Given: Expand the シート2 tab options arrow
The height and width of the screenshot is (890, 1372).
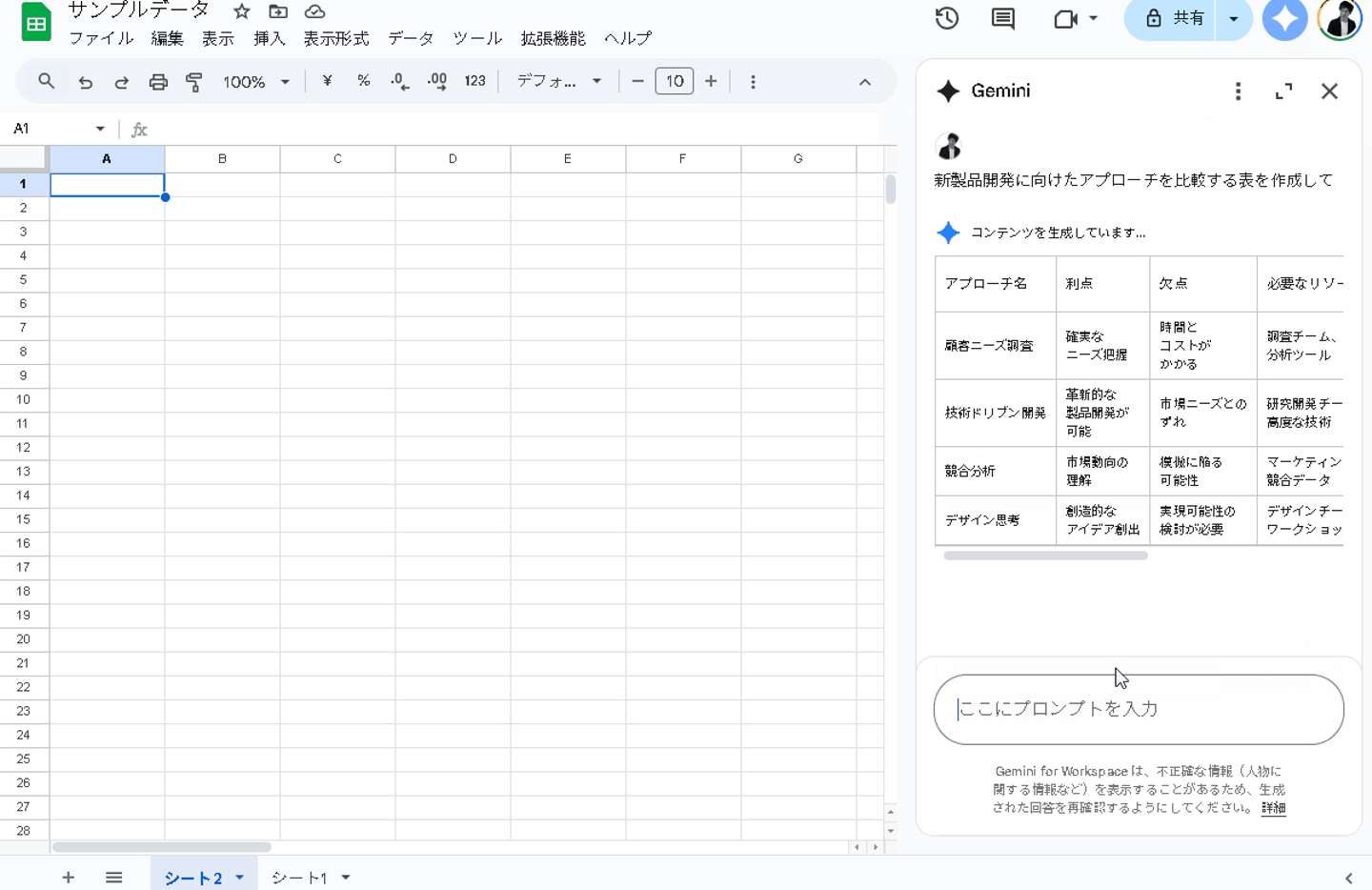Looking at the screenshot, I should pyautogui.click(x=240, y=878).
